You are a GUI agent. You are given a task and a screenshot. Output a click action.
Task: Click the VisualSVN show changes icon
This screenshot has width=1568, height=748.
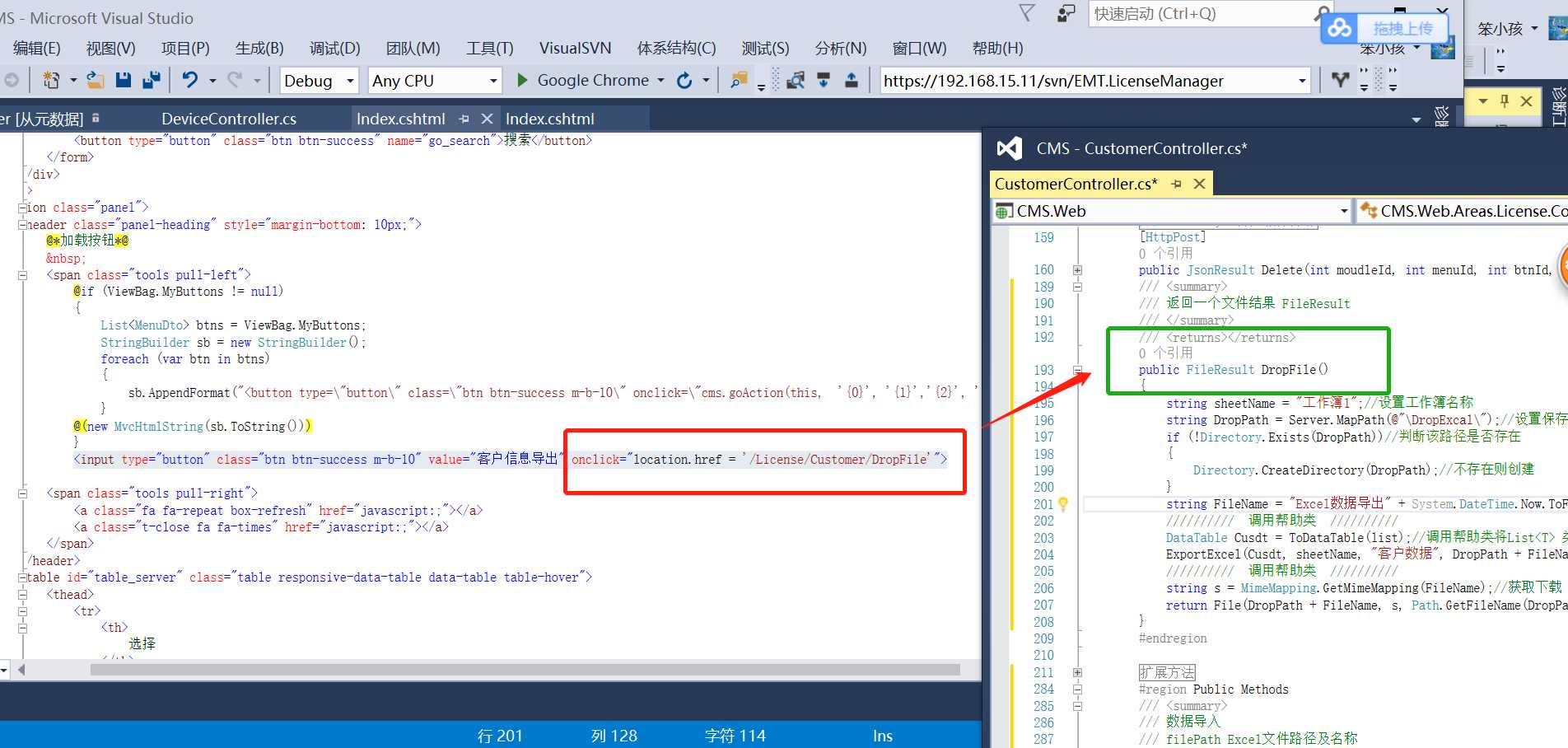tap(796, 80)
